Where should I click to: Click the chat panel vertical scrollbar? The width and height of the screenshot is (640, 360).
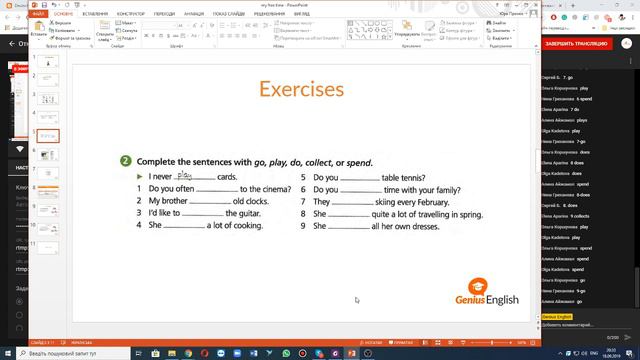click(x=637, y=287)
